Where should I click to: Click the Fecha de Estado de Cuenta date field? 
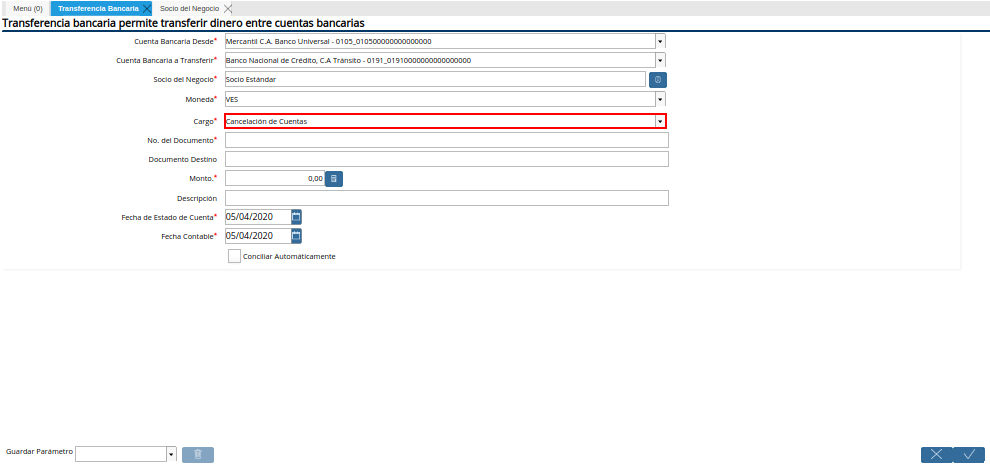(x=258, y=217)
